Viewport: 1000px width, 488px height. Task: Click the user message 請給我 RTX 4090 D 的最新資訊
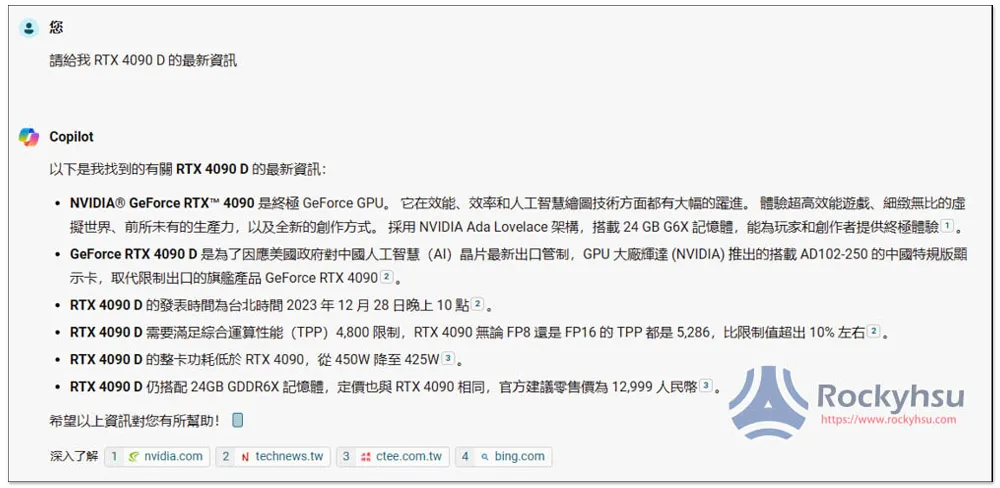pos(143,61)
